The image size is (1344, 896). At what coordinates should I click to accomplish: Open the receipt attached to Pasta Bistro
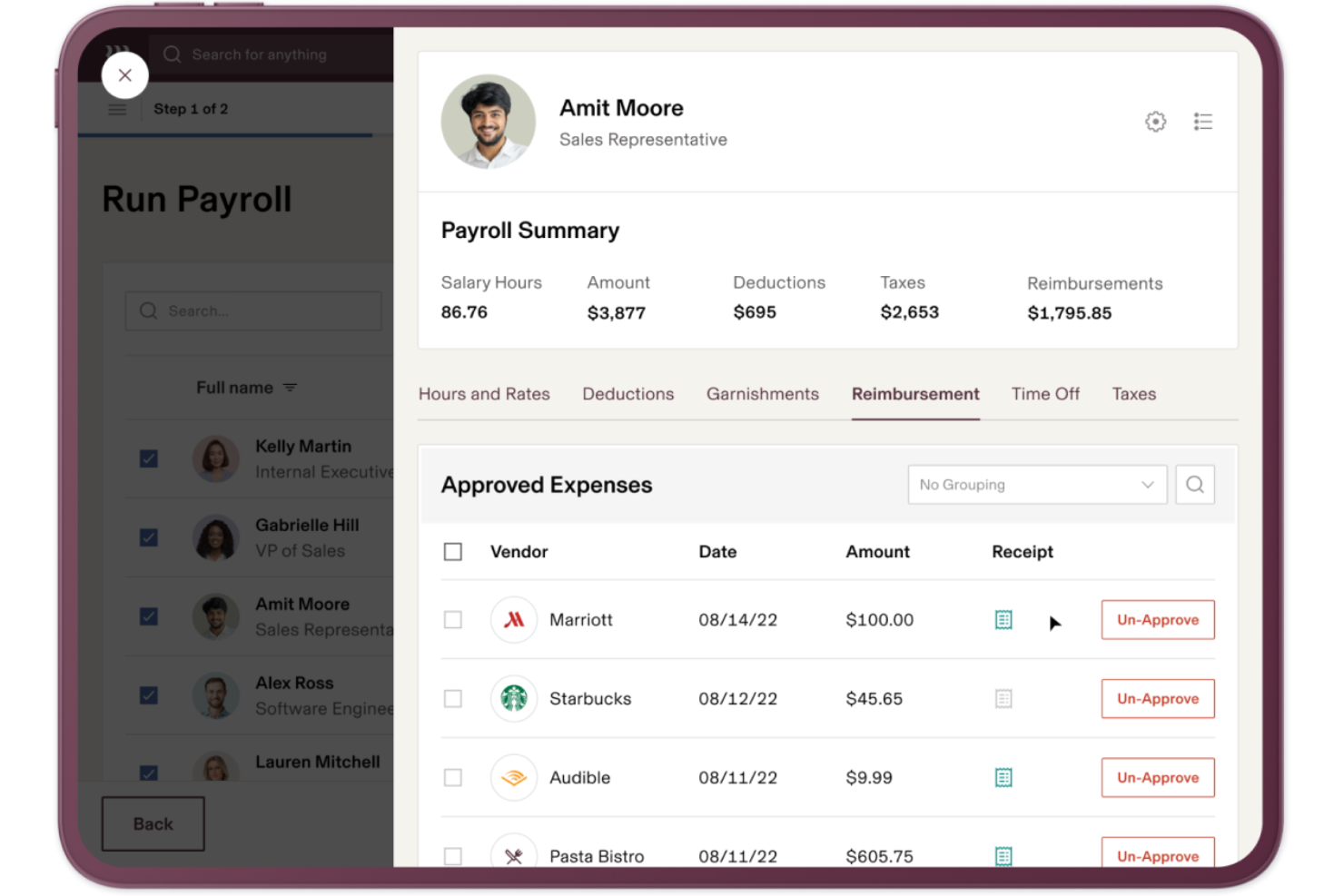click(1003, 856)
